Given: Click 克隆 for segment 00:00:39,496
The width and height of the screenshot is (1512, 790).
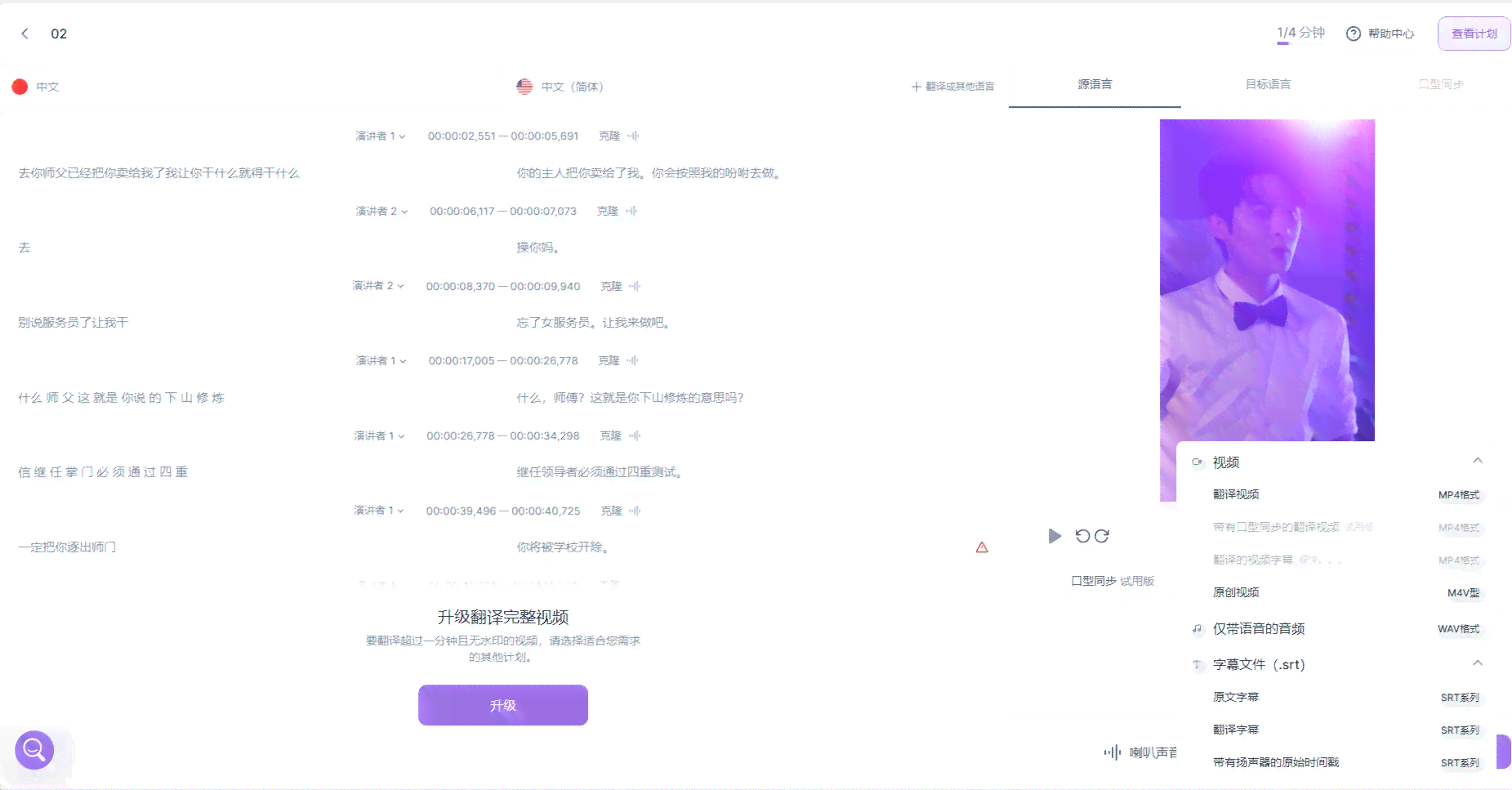Looking at the screenshot, I should pyautogui.click(x=611, y=511).
